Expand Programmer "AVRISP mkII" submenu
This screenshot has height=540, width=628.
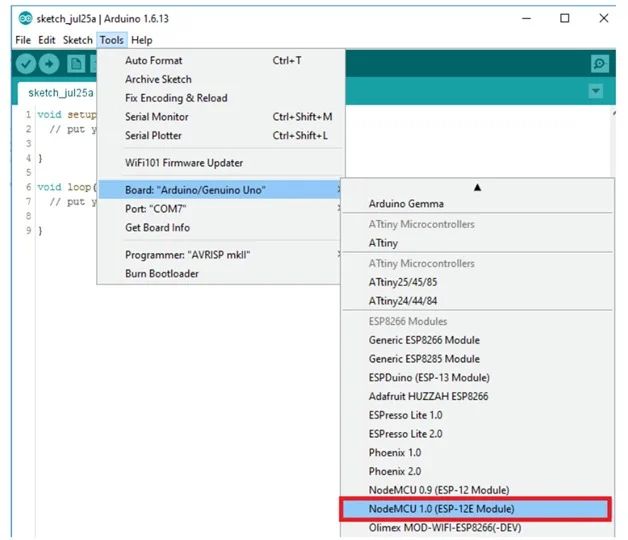(220, 255)
